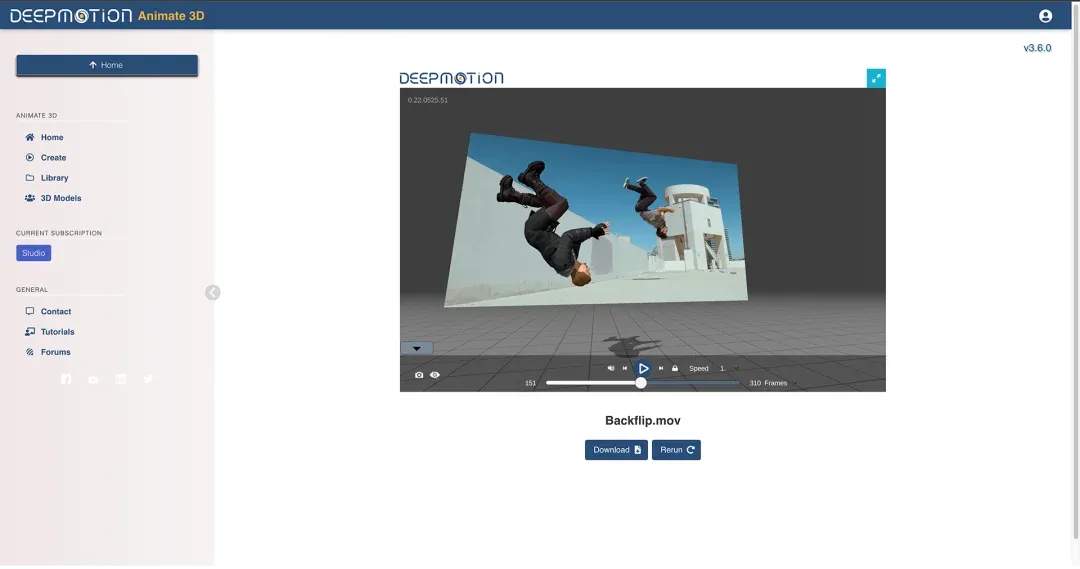This screenshot has width=1080, height=569.
Task: Click the current frame number 151
Action: (530, 383)
